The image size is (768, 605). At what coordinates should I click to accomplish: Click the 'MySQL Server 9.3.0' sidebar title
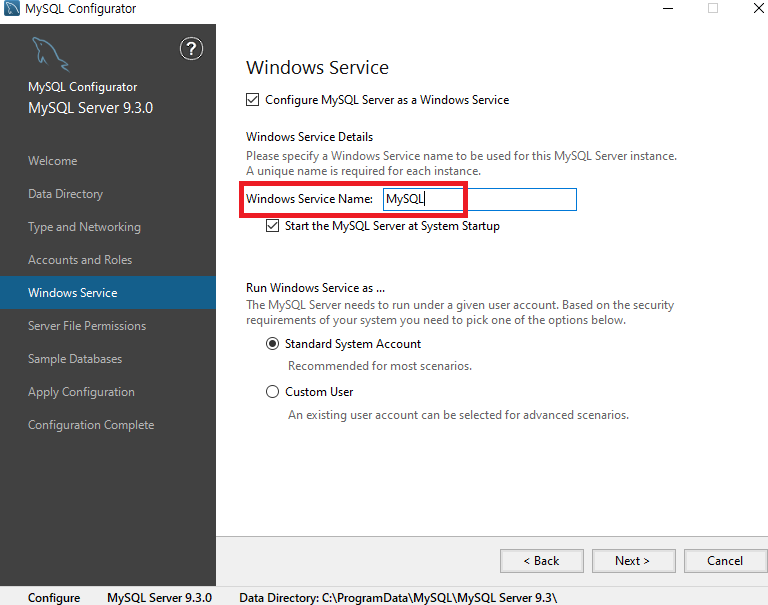tap(91, 108)
